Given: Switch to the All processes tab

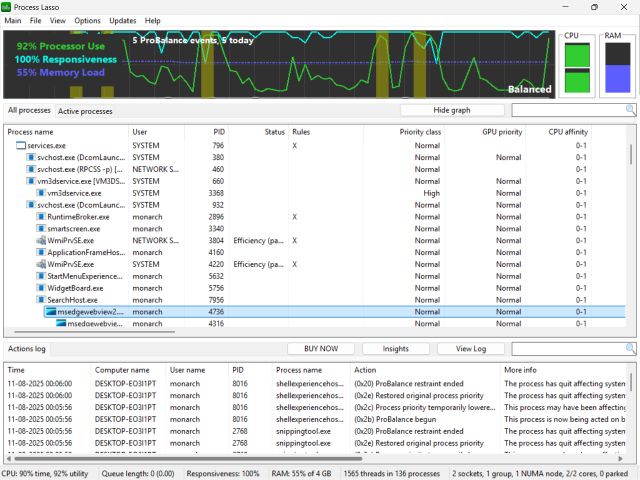Looking at the screenshot, I should [x=29, y=110].
